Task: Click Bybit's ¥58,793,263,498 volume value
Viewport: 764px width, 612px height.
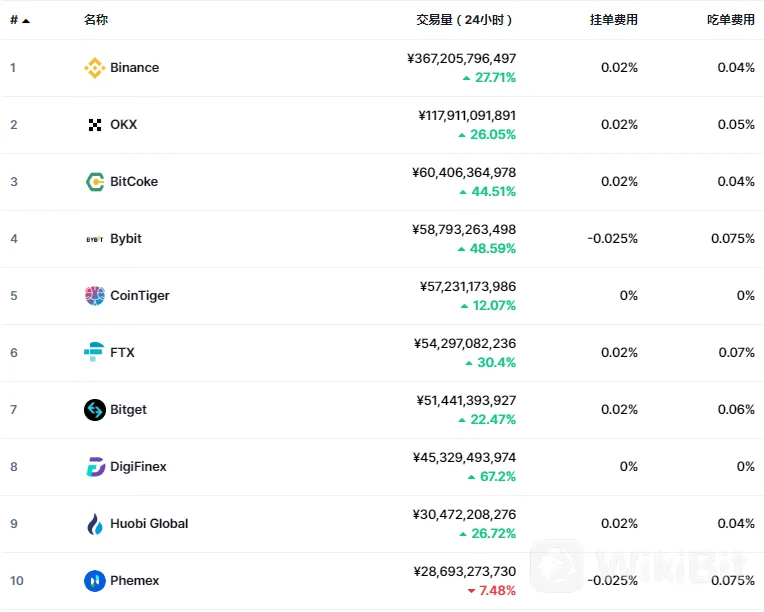Action: [x=464, y=230]
